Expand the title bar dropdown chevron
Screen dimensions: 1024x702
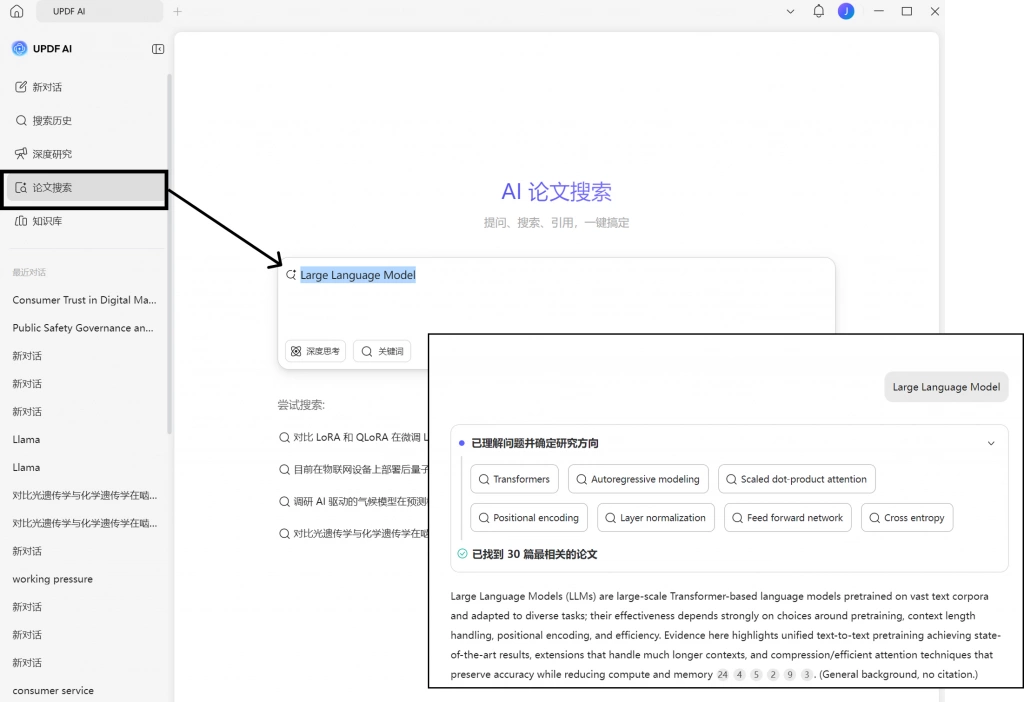790,11
